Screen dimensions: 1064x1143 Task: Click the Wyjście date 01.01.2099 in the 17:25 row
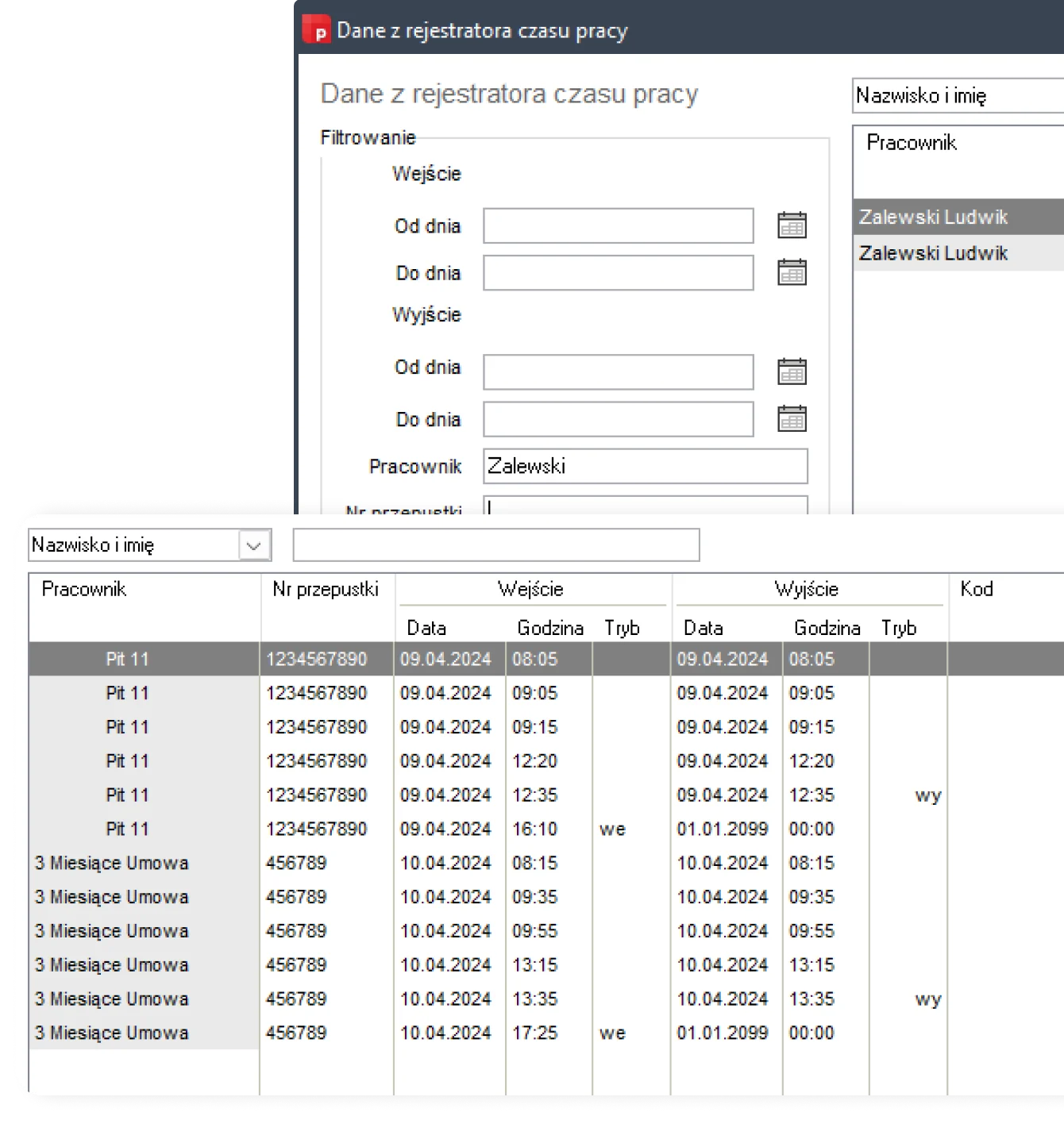coord(723,1033)
